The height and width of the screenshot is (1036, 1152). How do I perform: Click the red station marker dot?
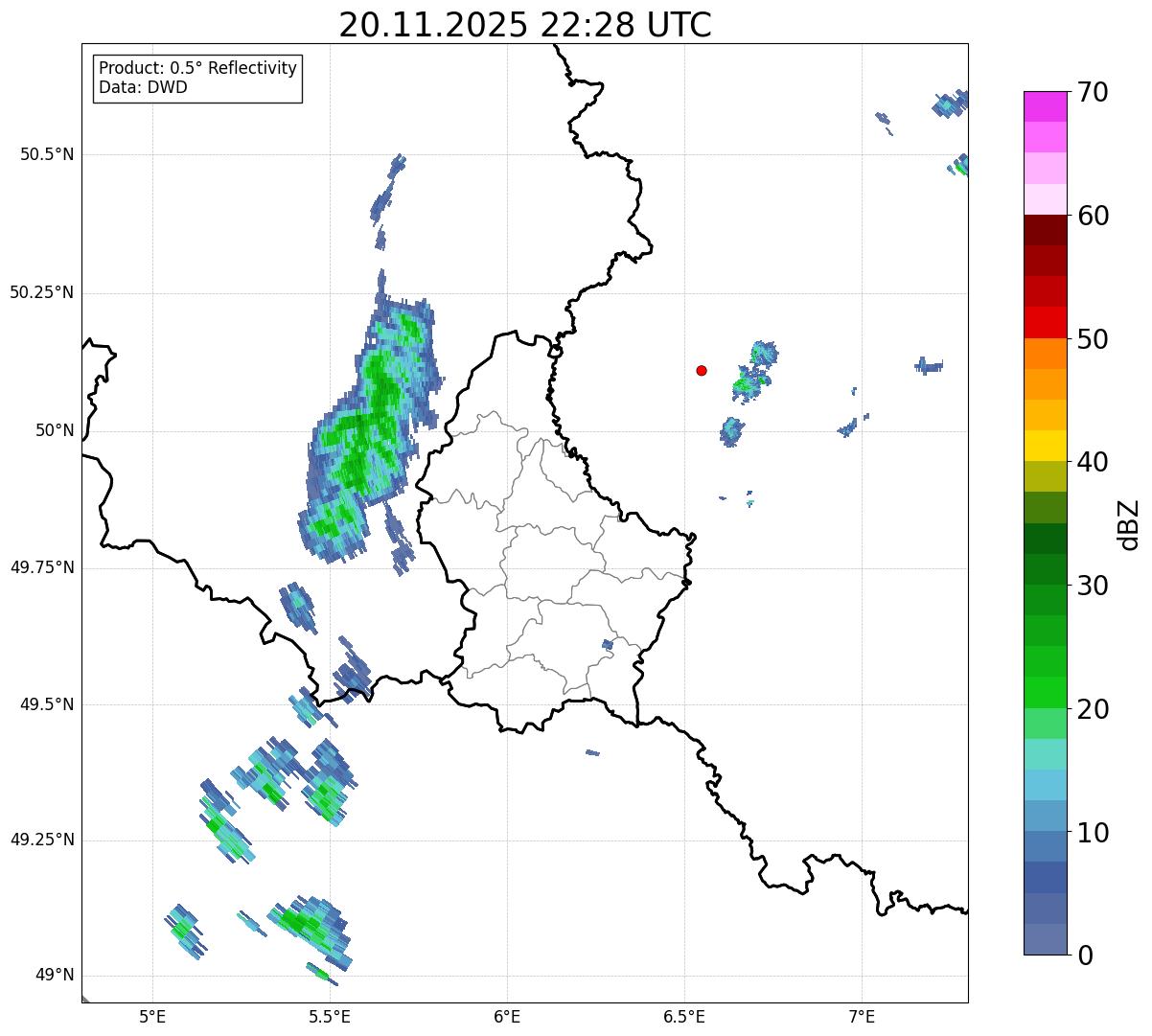(x=702, y=370)
